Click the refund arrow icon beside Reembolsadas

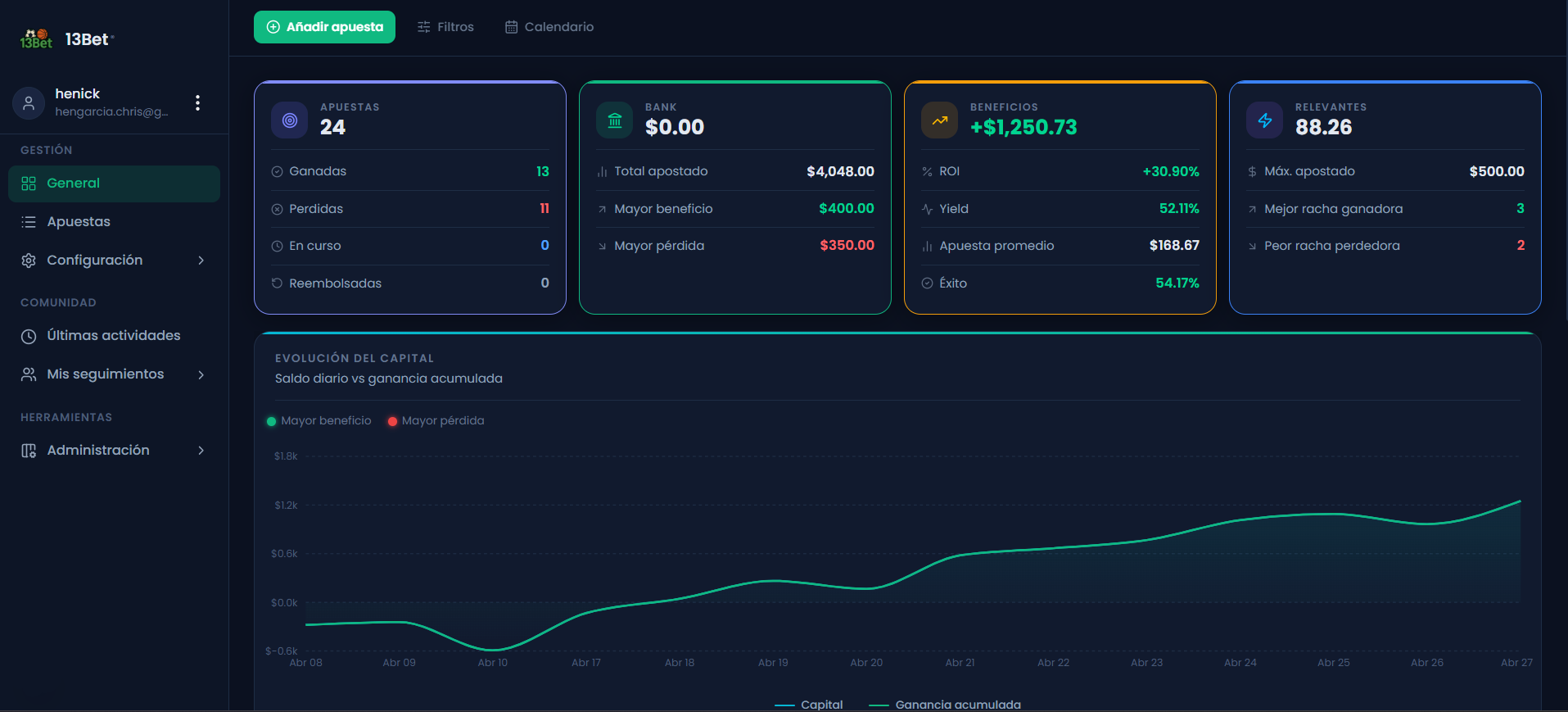tap(277, 283)
